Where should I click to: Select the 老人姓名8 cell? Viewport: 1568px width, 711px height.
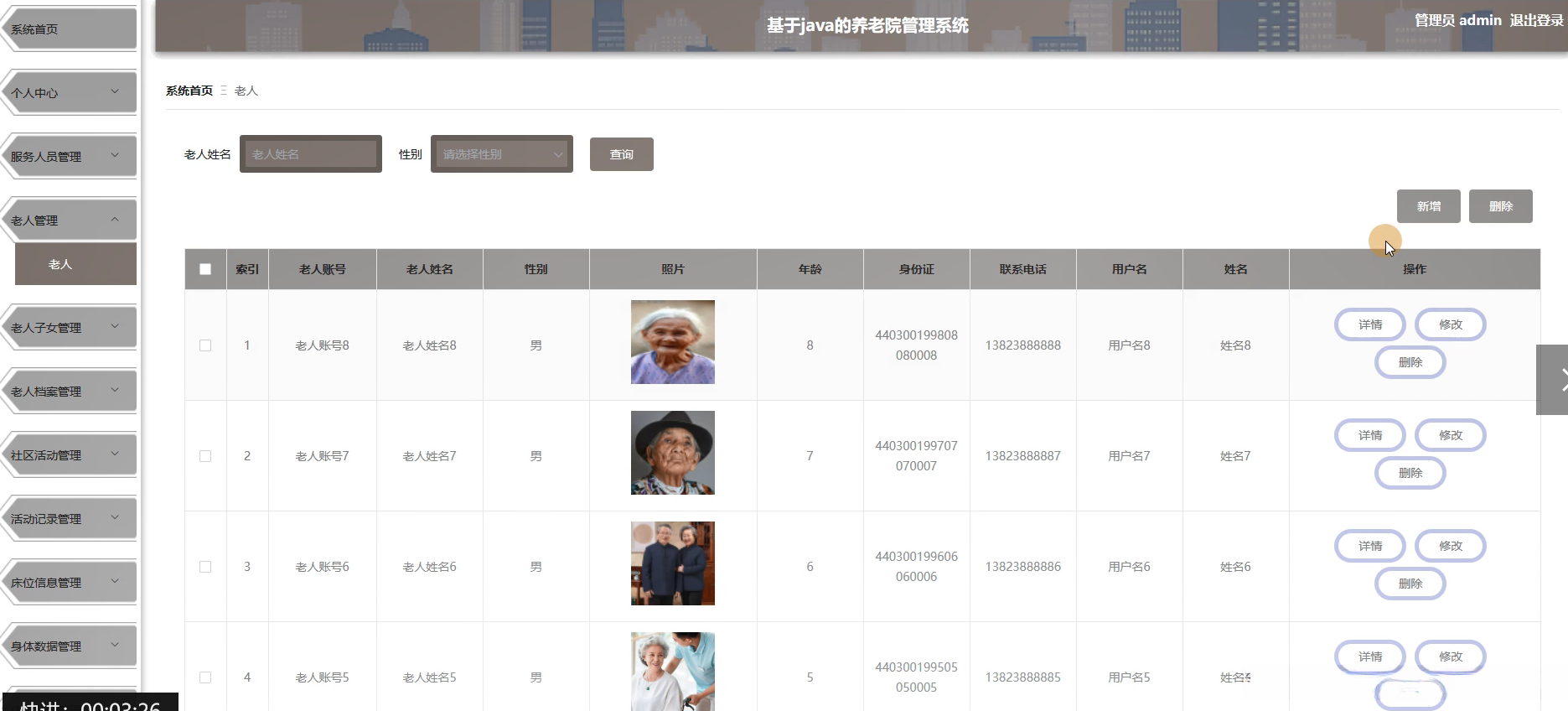click(x=430, y=345)
